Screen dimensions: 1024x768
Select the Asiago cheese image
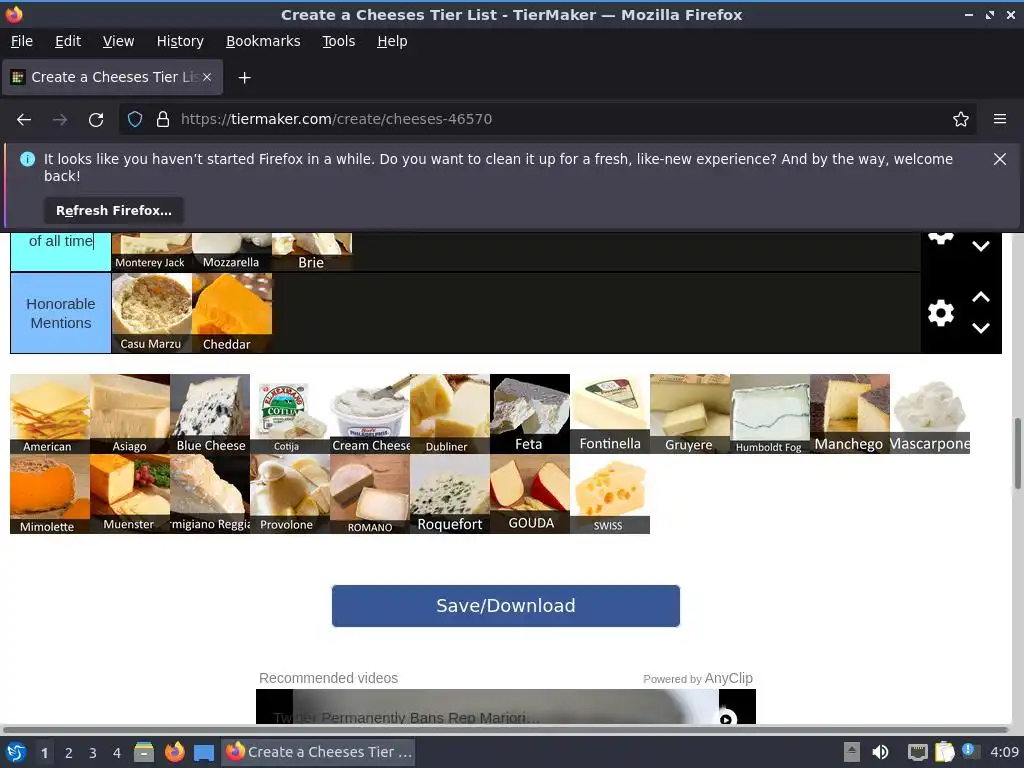(130, 414)
